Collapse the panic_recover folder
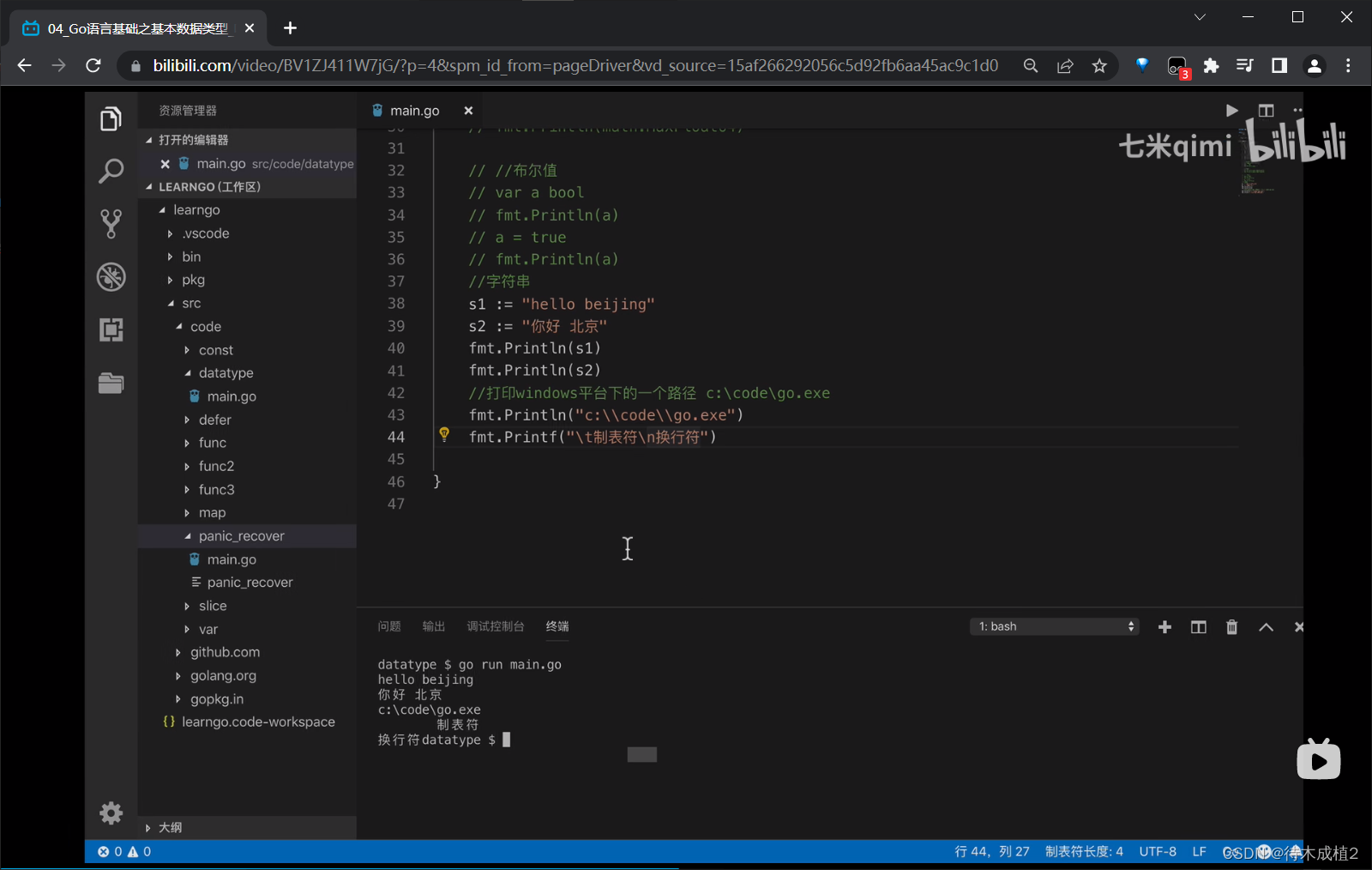1372x870 pixels. pyautogui.click(x=247, y=536)
